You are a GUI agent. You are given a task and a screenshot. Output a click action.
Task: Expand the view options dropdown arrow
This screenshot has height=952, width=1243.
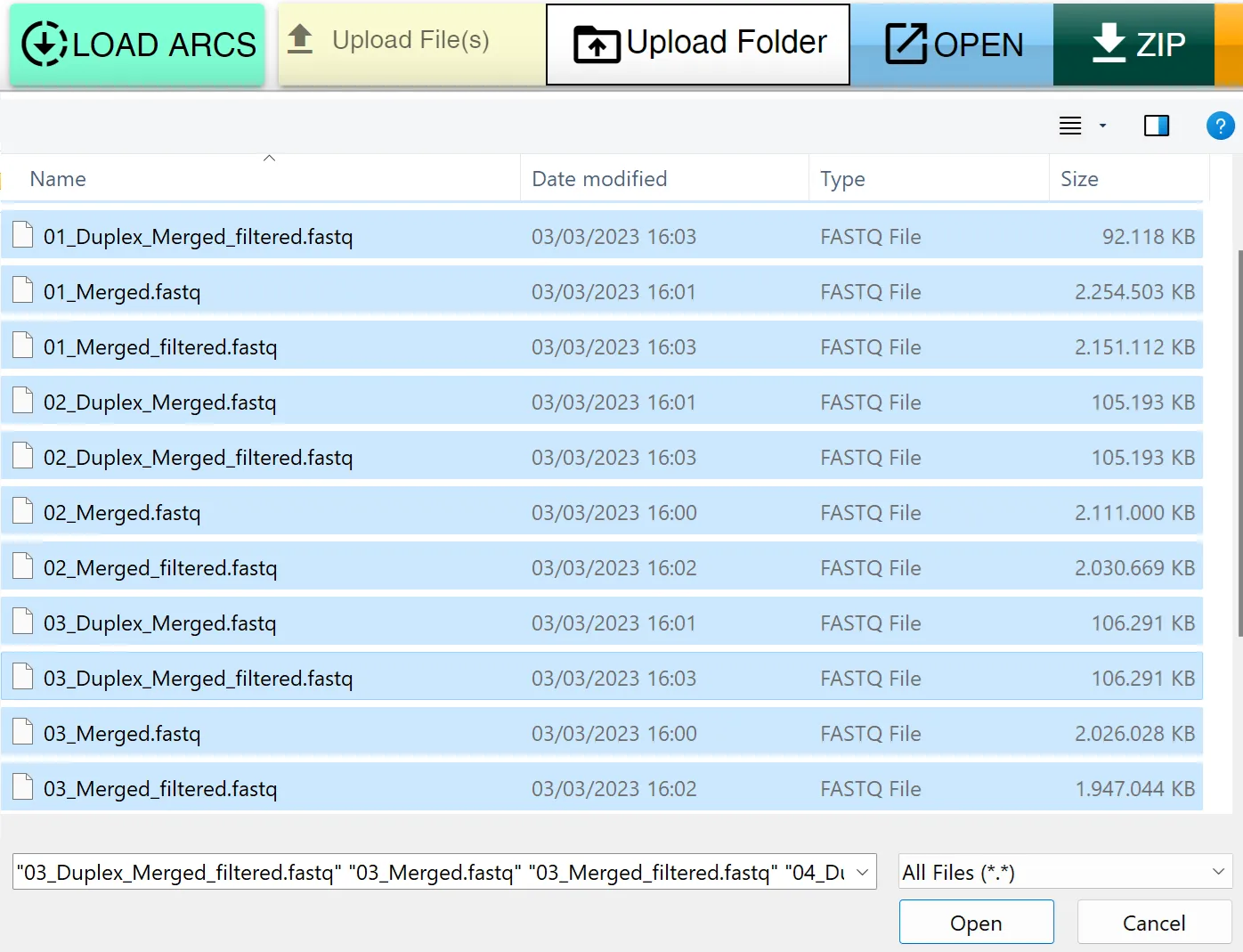[1102, 126]
